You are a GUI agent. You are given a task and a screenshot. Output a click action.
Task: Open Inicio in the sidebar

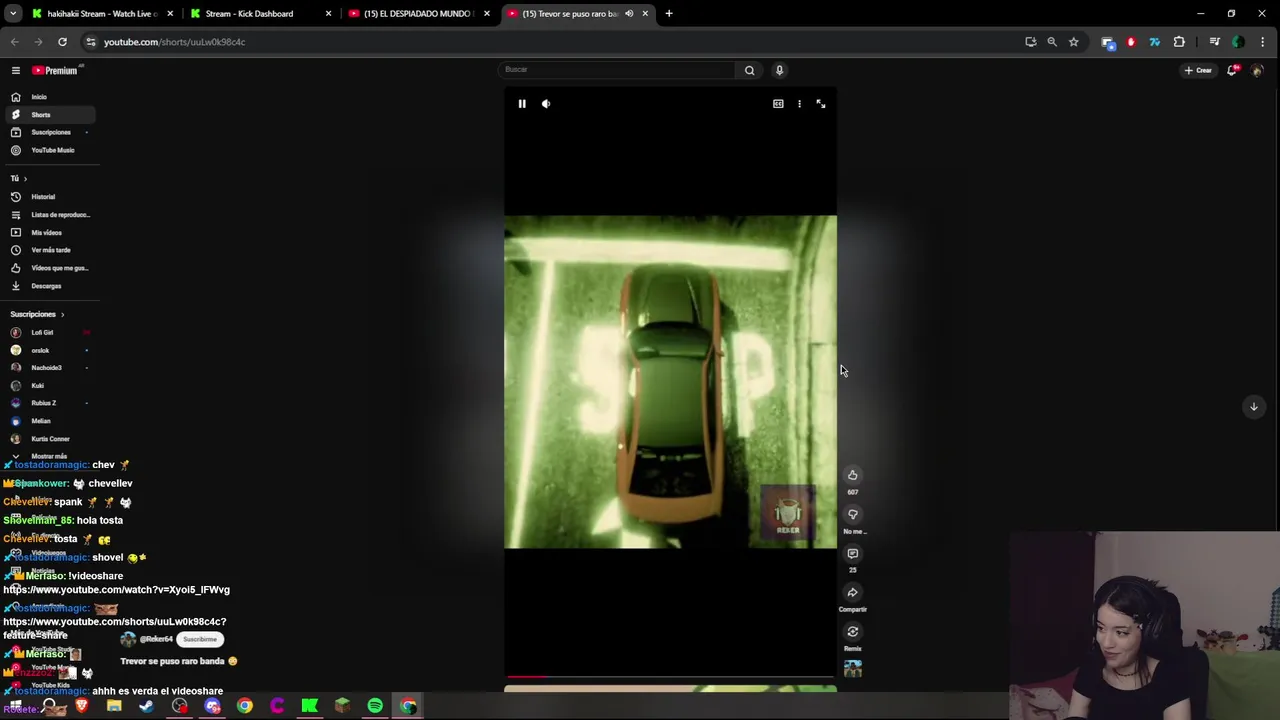click(x=48, y=97)
